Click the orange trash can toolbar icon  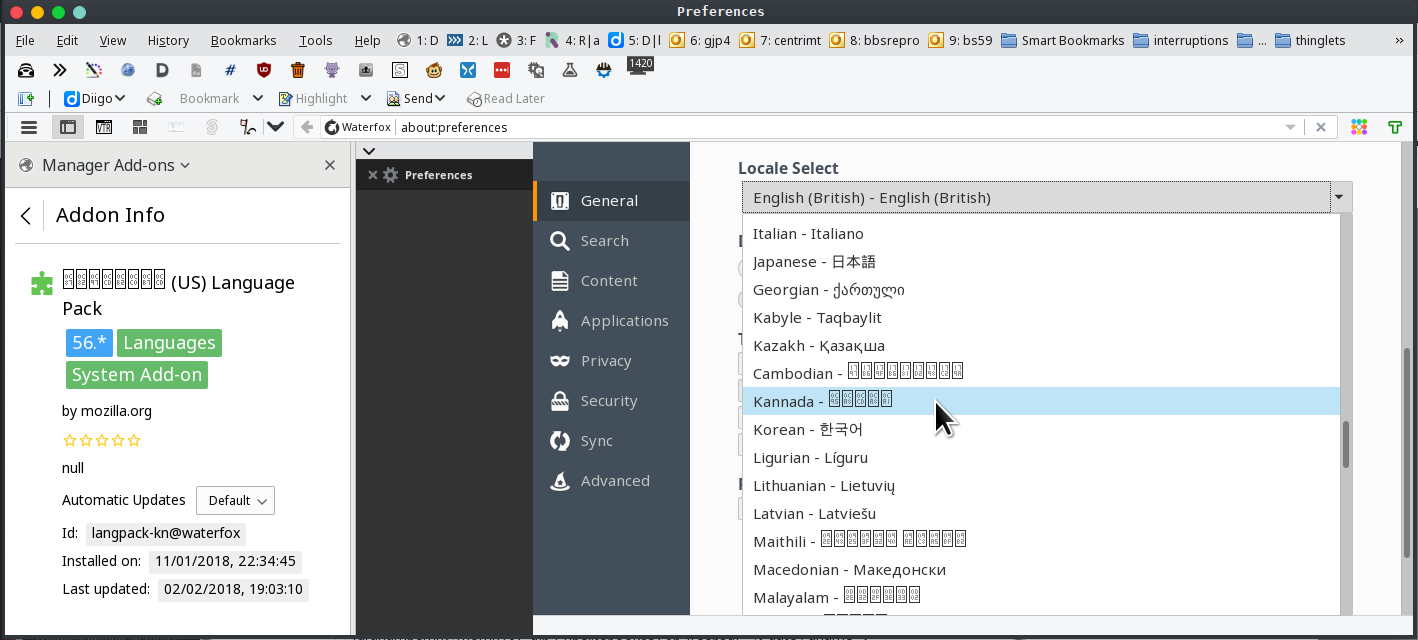coord(298,70)
